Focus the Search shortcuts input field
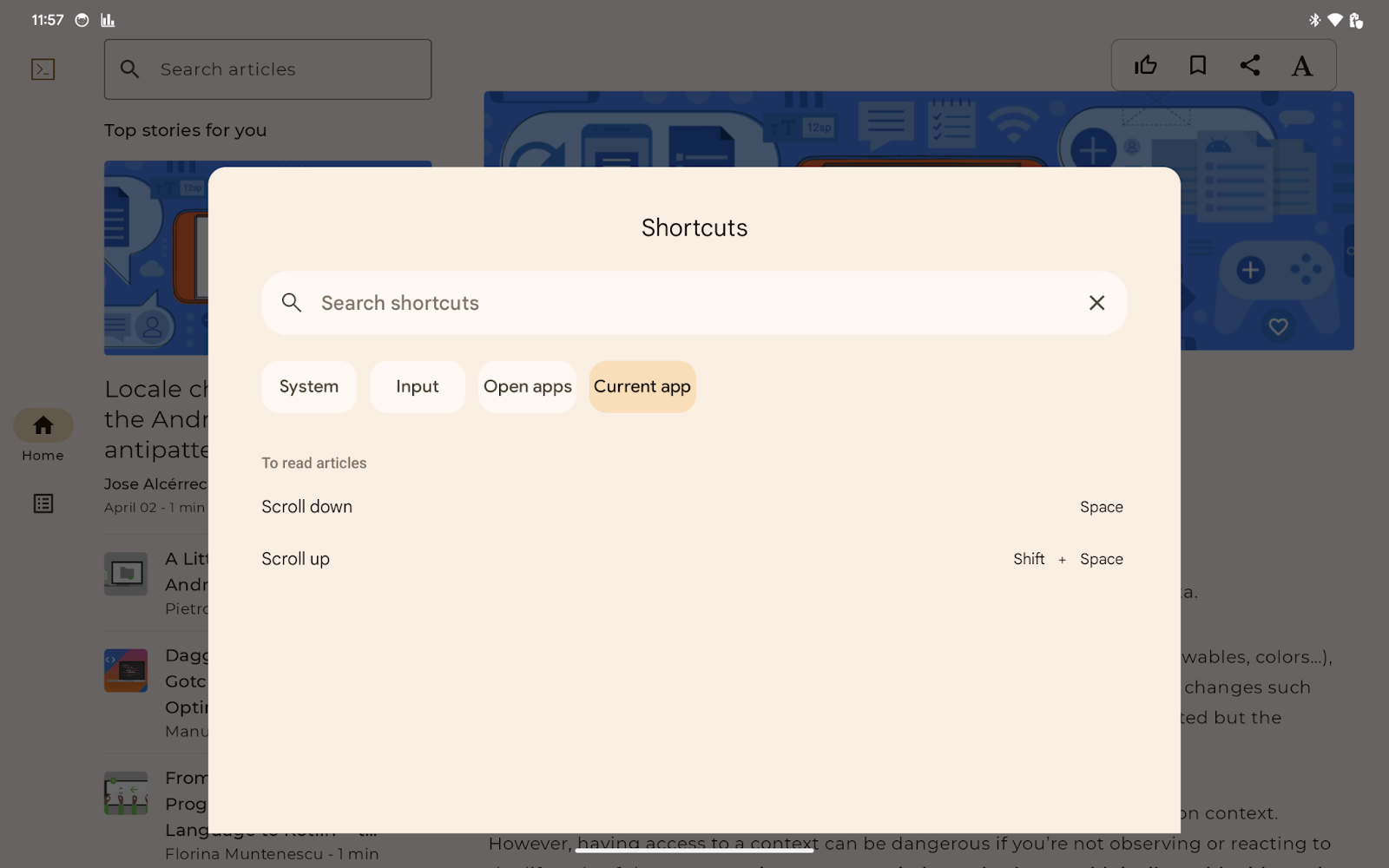 coord(608,303)
